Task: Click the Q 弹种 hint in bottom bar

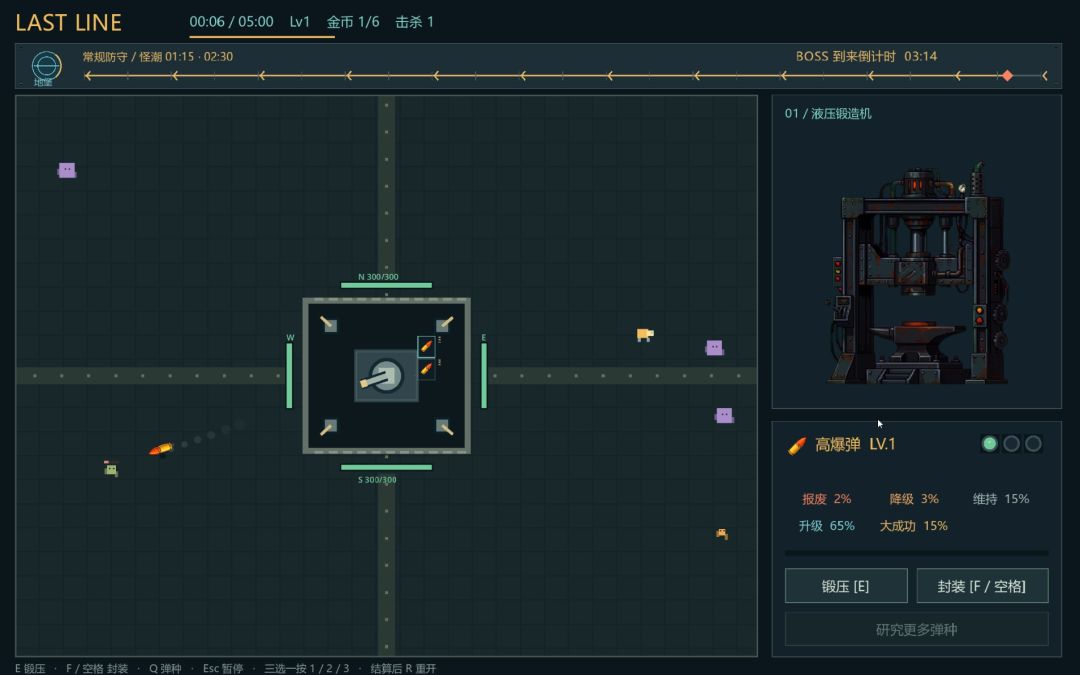Action: [165, 668]
